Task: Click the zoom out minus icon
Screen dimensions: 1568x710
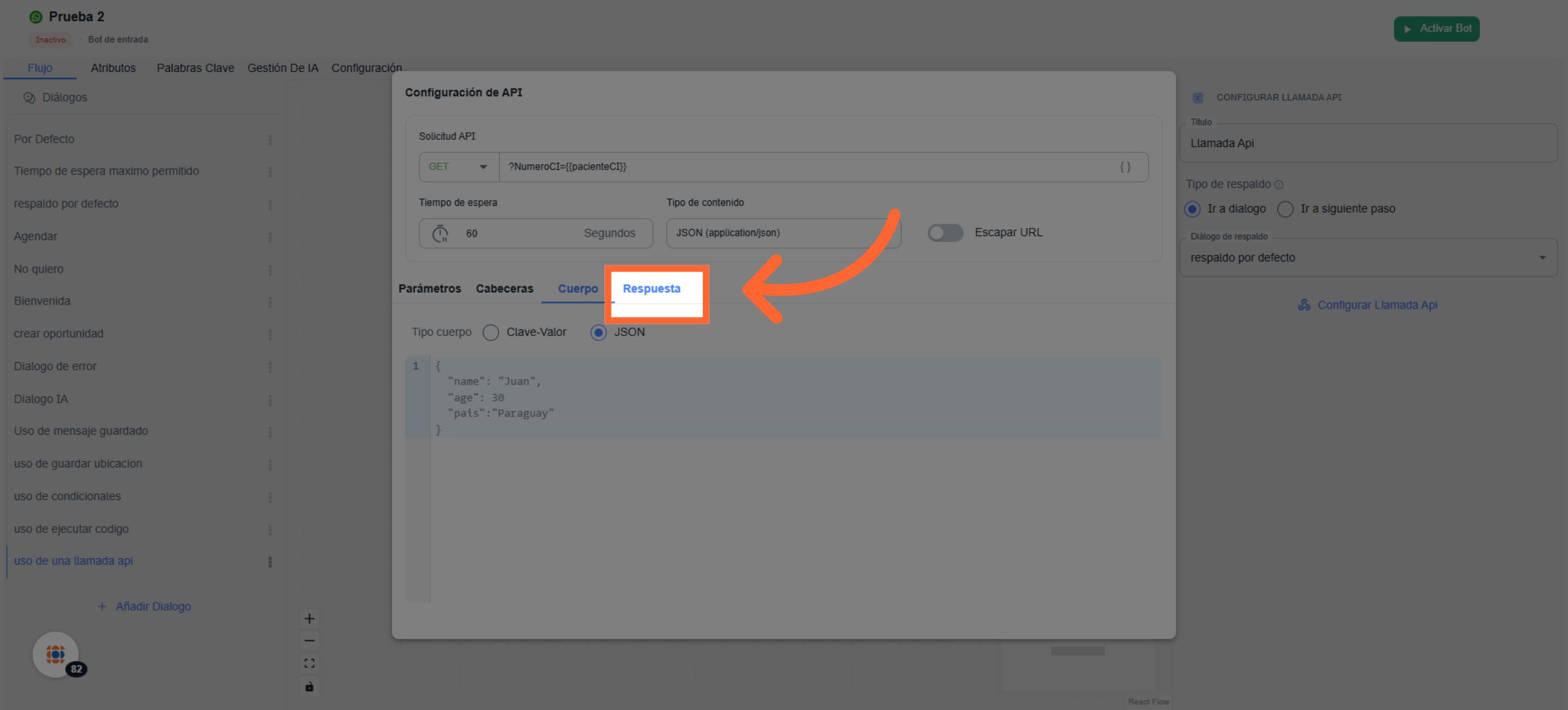Action: click(310, 641)
